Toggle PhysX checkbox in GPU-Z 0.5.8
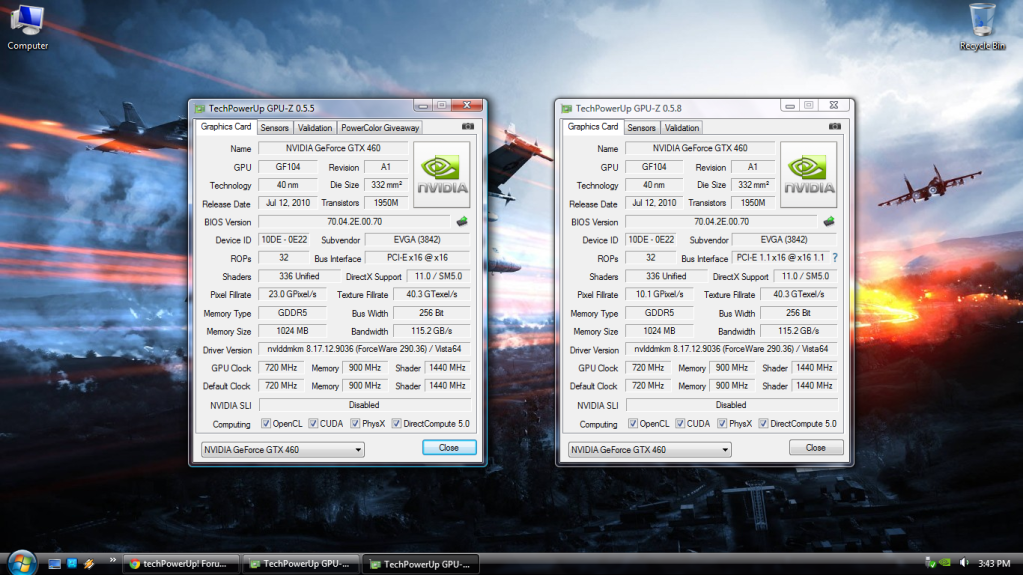 pyautogui.click(x=722, y=424)
